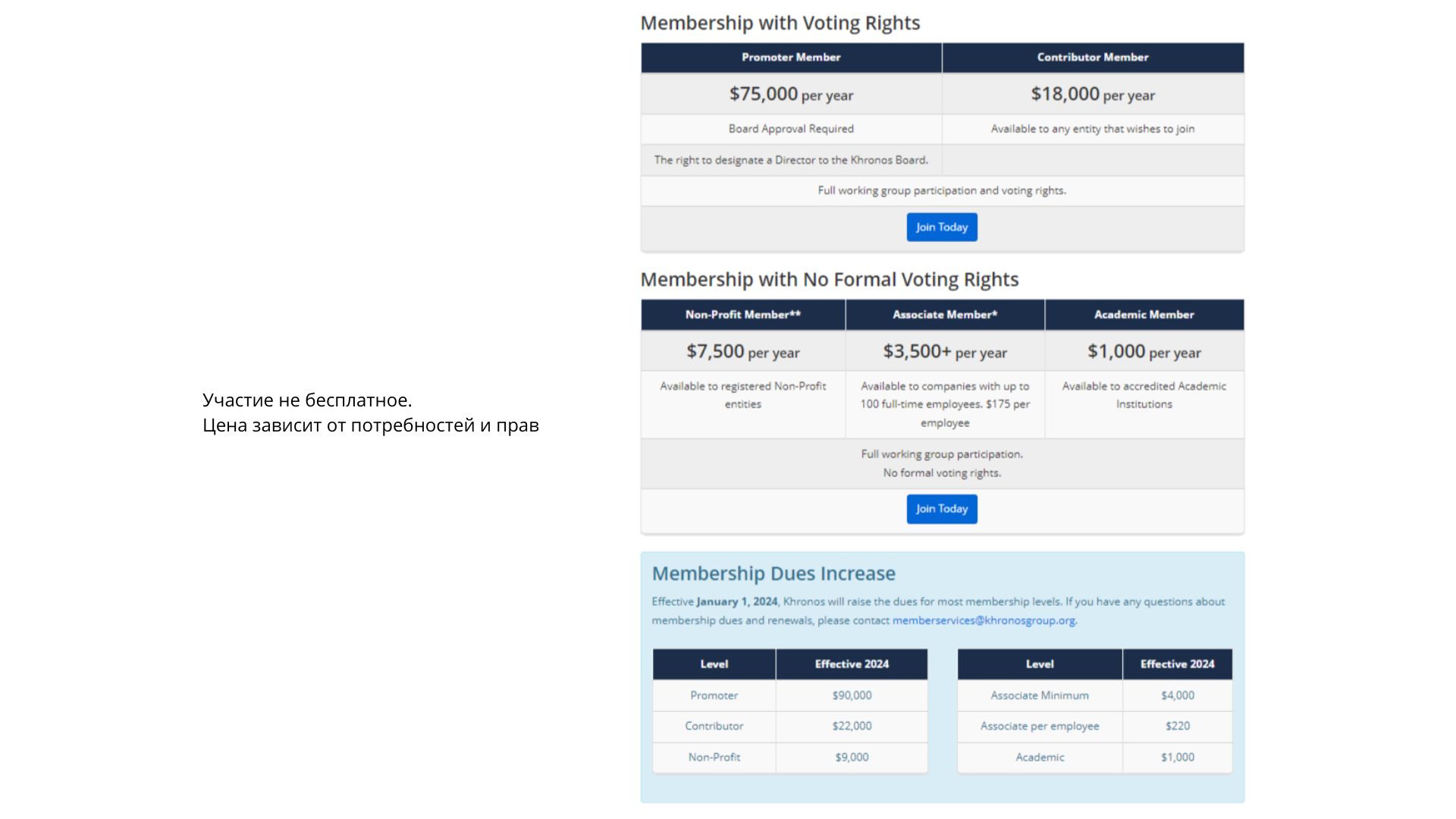Select the Academic Member header
This screenshot has width=1456, height=819.
tap(1144, 315)
